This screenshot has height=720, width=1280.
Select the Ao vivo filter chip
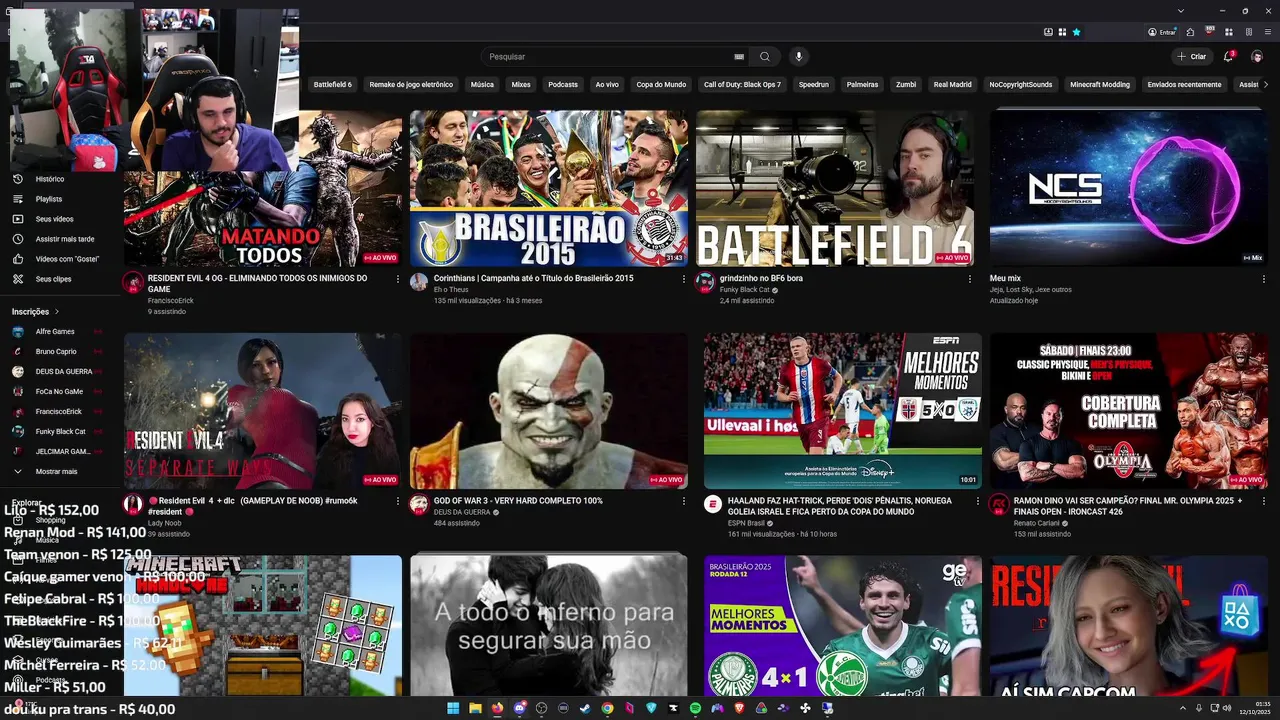pos(607,85)
